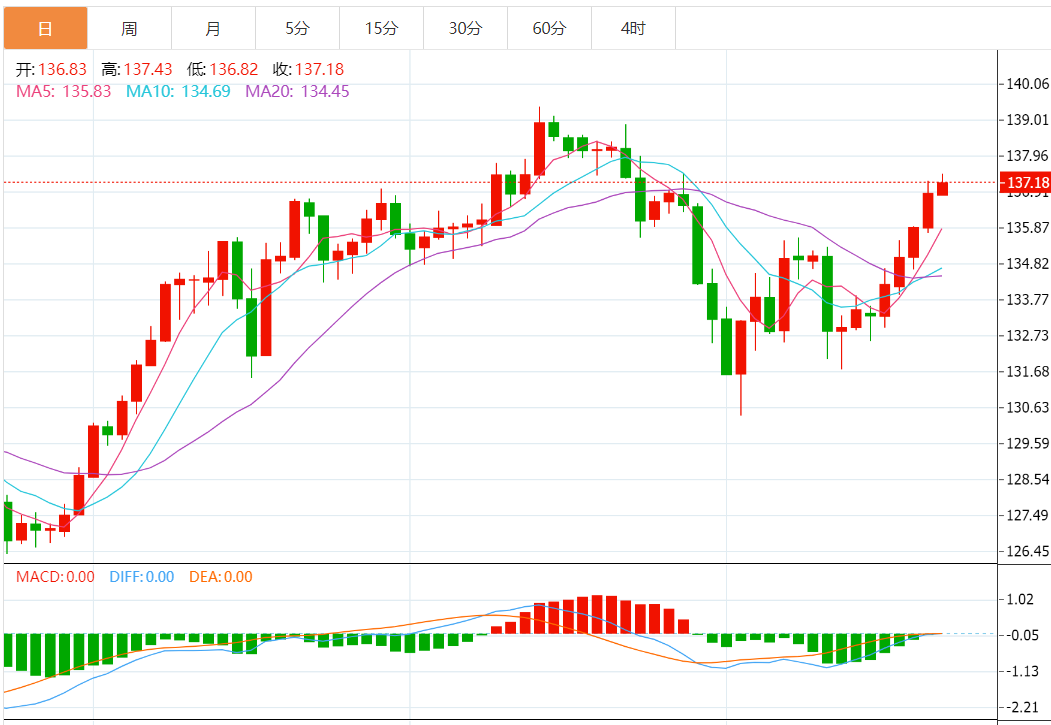
Task: Click the MA5: 135.83 legend value
Action: (x=64, y=91)
